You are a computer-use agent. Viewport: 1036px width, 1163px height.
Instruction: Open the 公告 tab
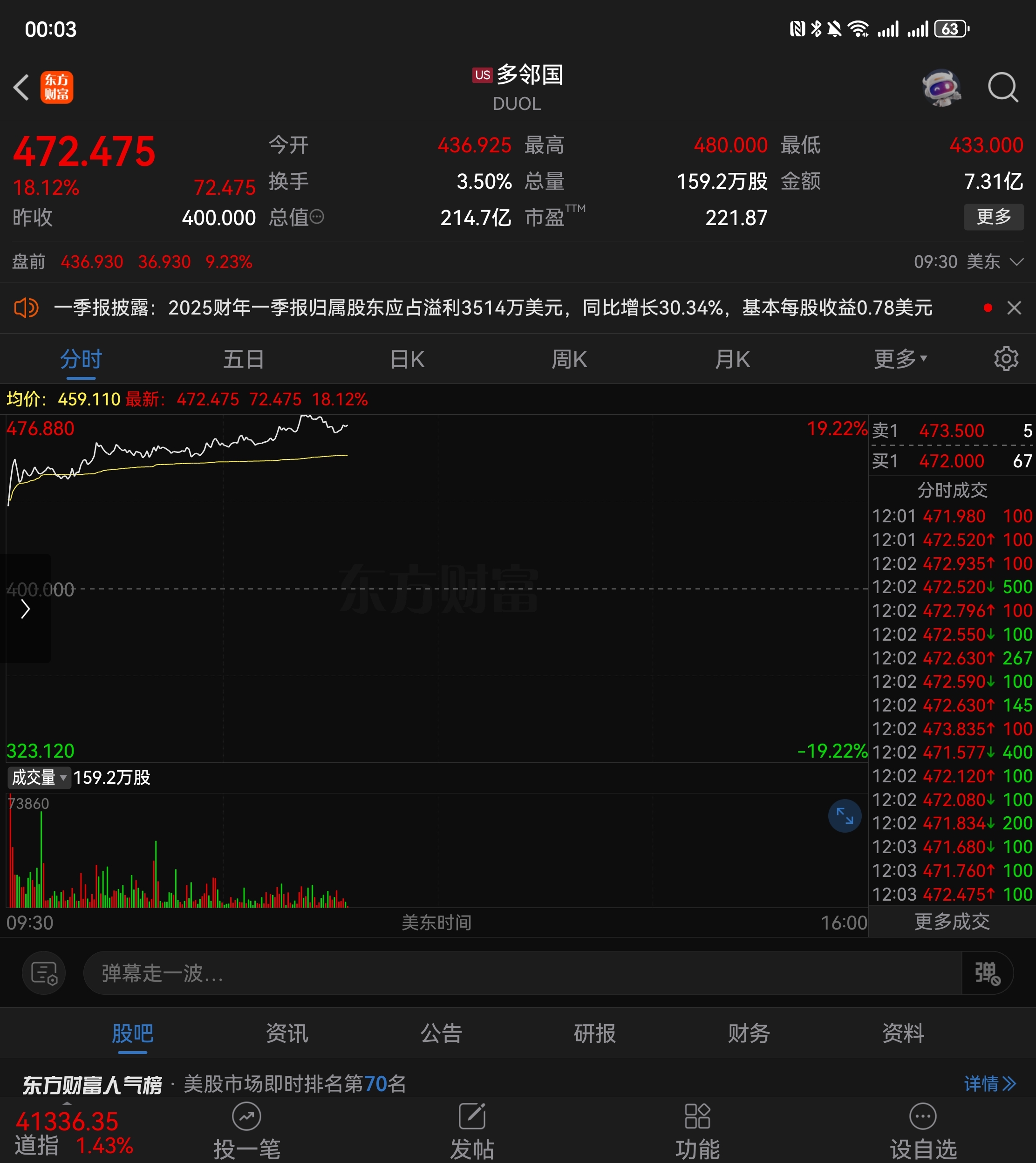pyautogui.click(x=441, y=1034)
